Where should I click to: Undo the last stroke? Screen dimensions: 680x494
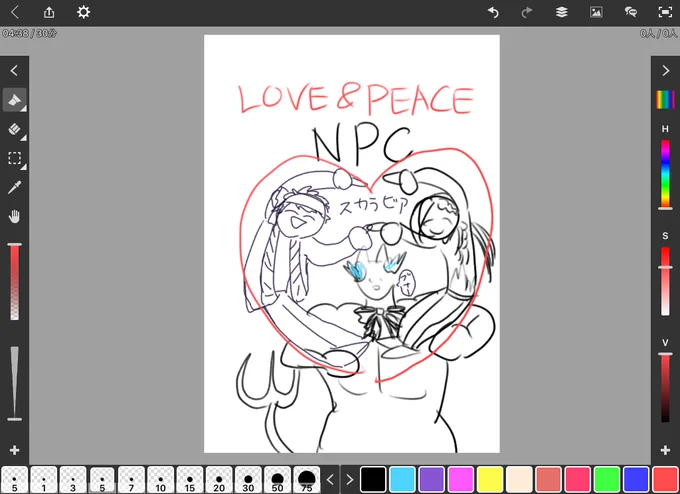pos(493,12)
